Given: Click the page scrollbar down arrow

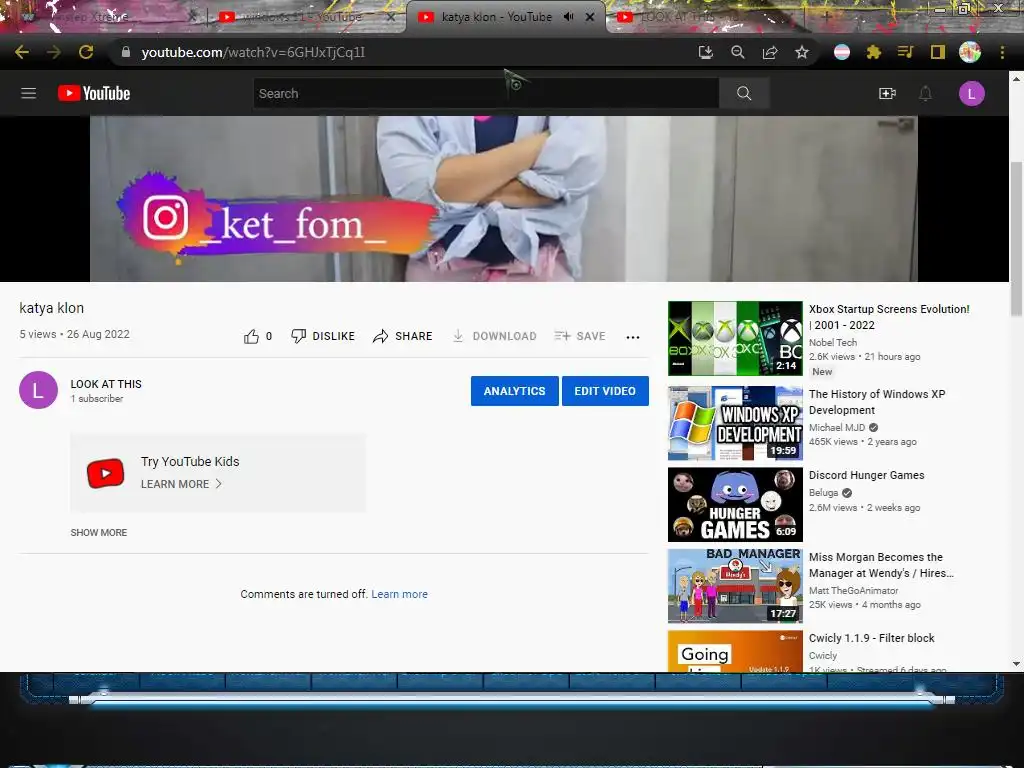Looking at the screenshot, I should click(1016, 664).
